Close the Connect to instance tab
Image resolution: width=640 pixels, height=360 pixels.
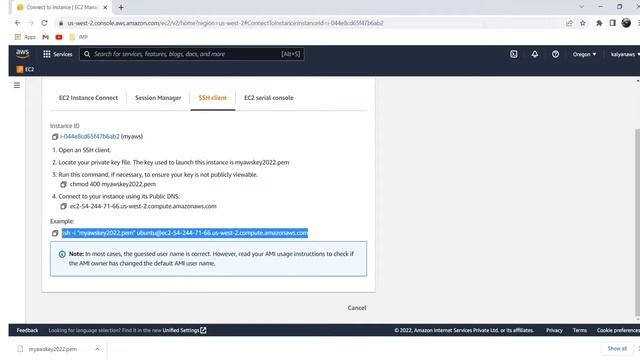[x=105, y=7]
